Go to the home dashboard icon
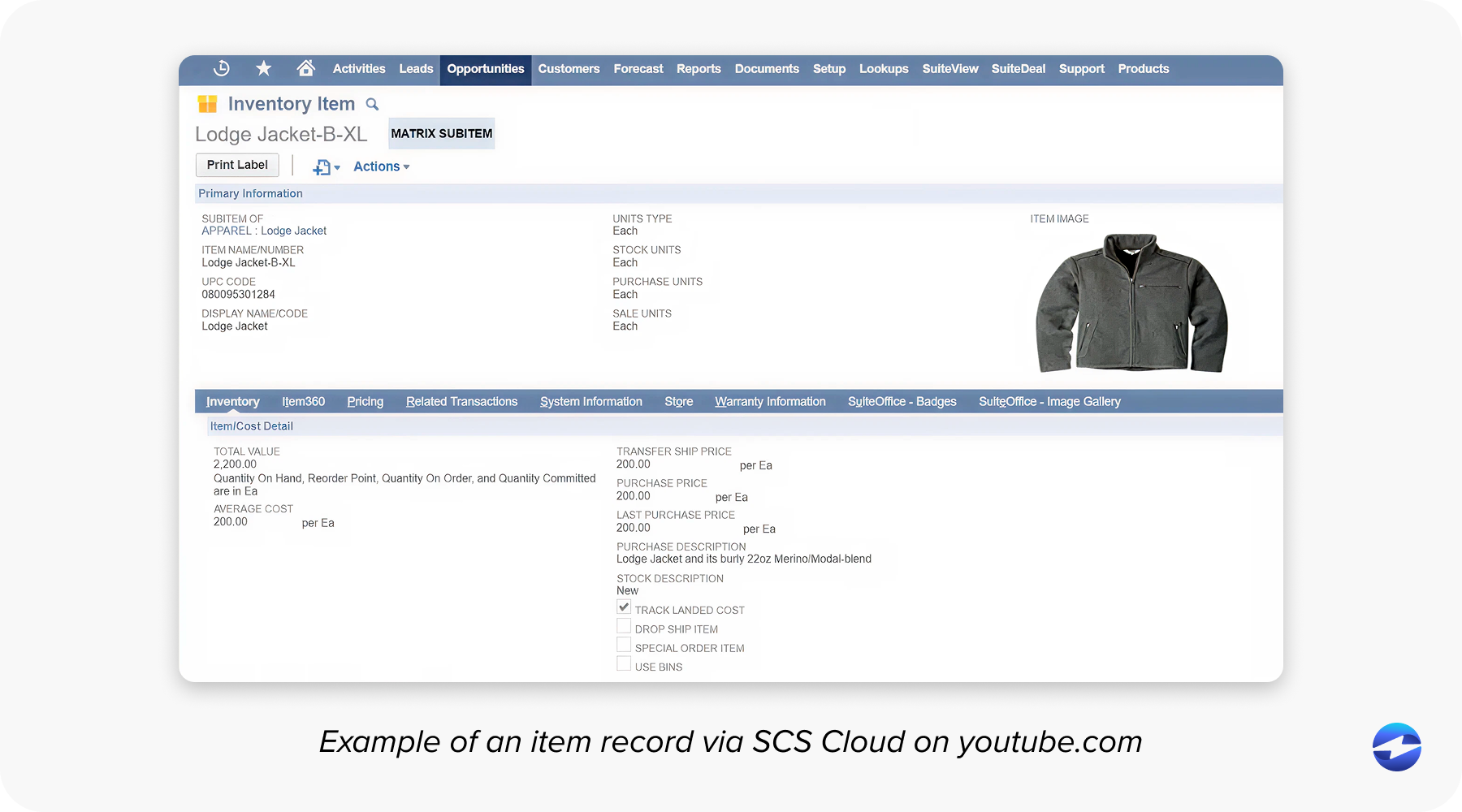 [x=305, y=69]
